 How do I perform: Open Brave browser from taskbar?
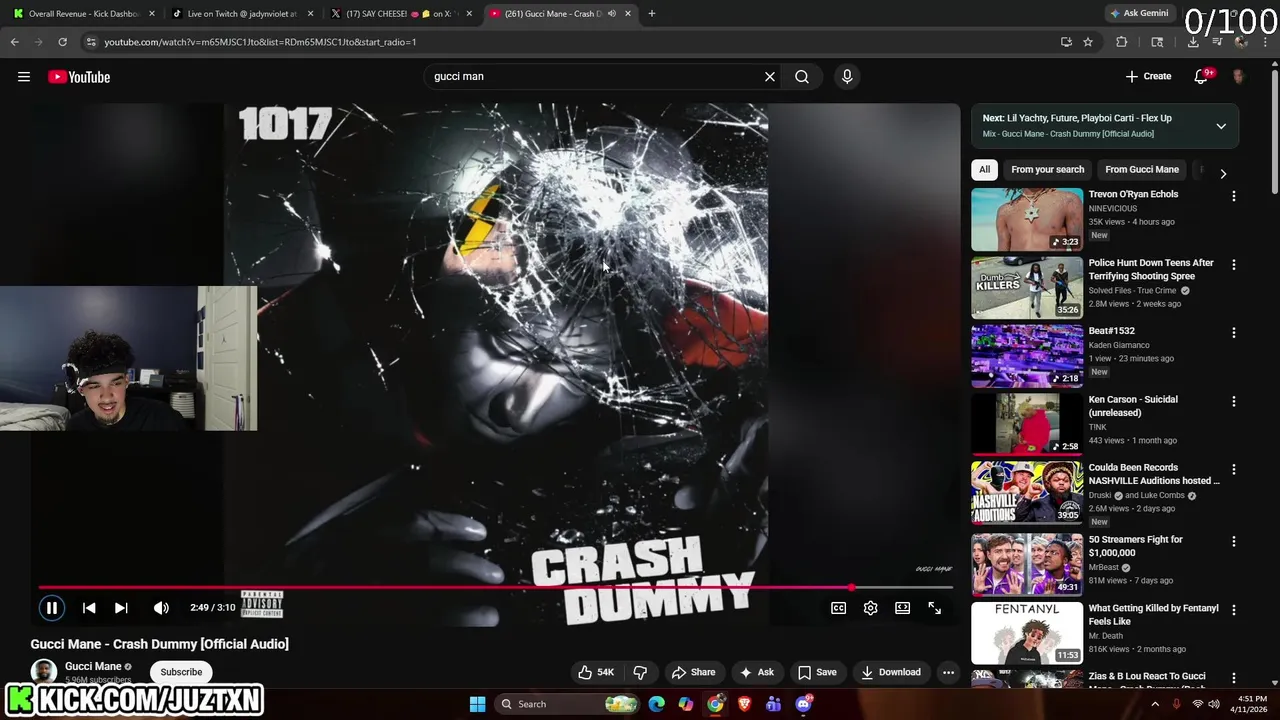(x=744, y=704)
